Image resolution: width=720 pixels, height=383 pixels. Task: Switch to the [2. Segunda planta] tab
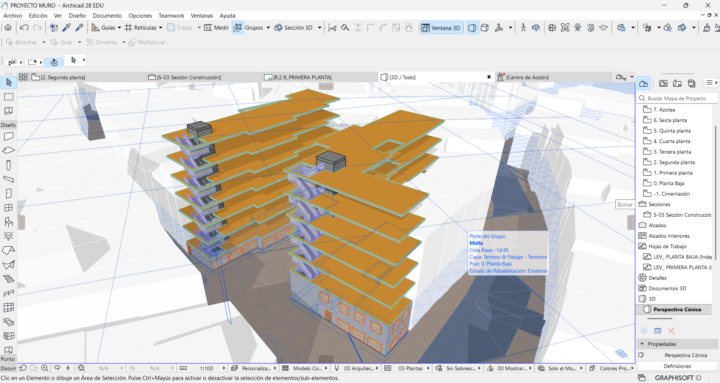click(87, 77)
